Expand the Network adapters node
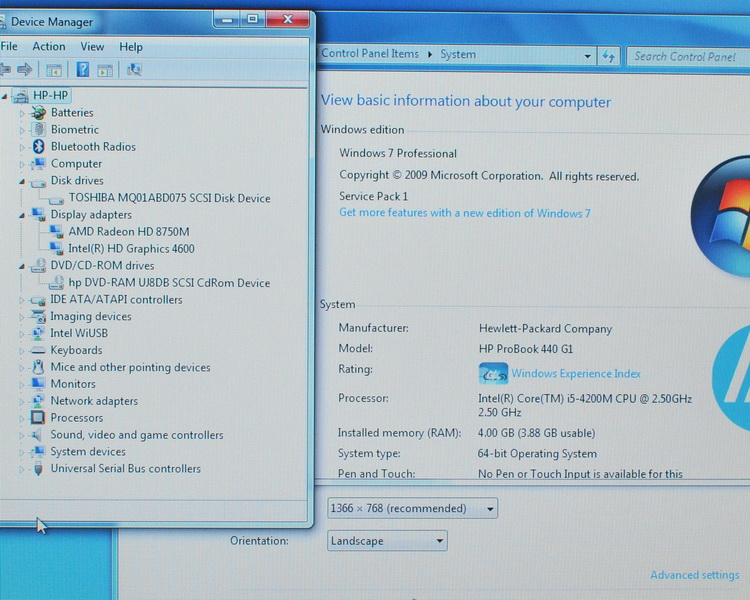 [x=22, y=402]
